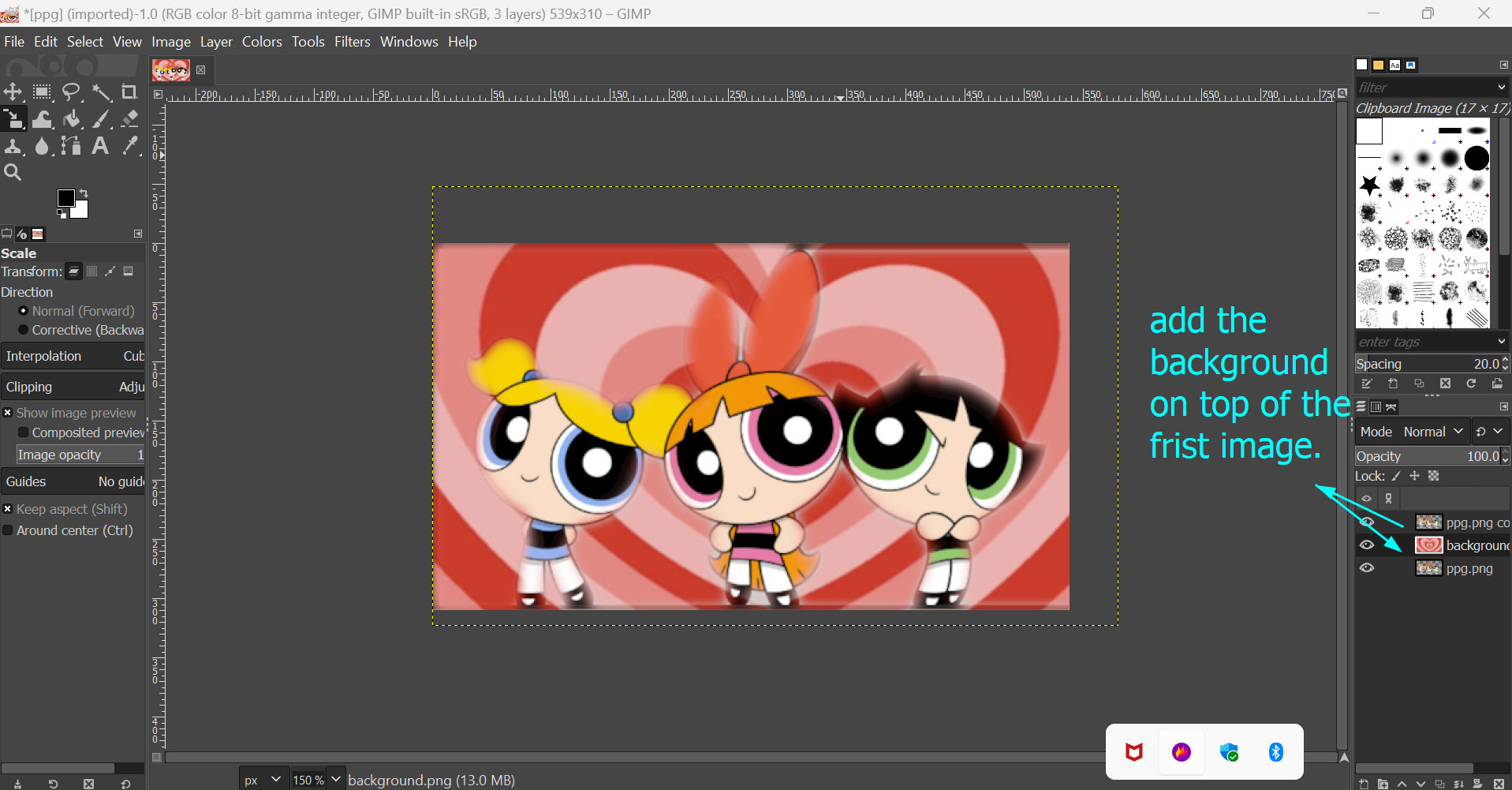This screenshot has height=790, width=1512.
Task: Refresh the brushes list
Action: (1471, 384)
